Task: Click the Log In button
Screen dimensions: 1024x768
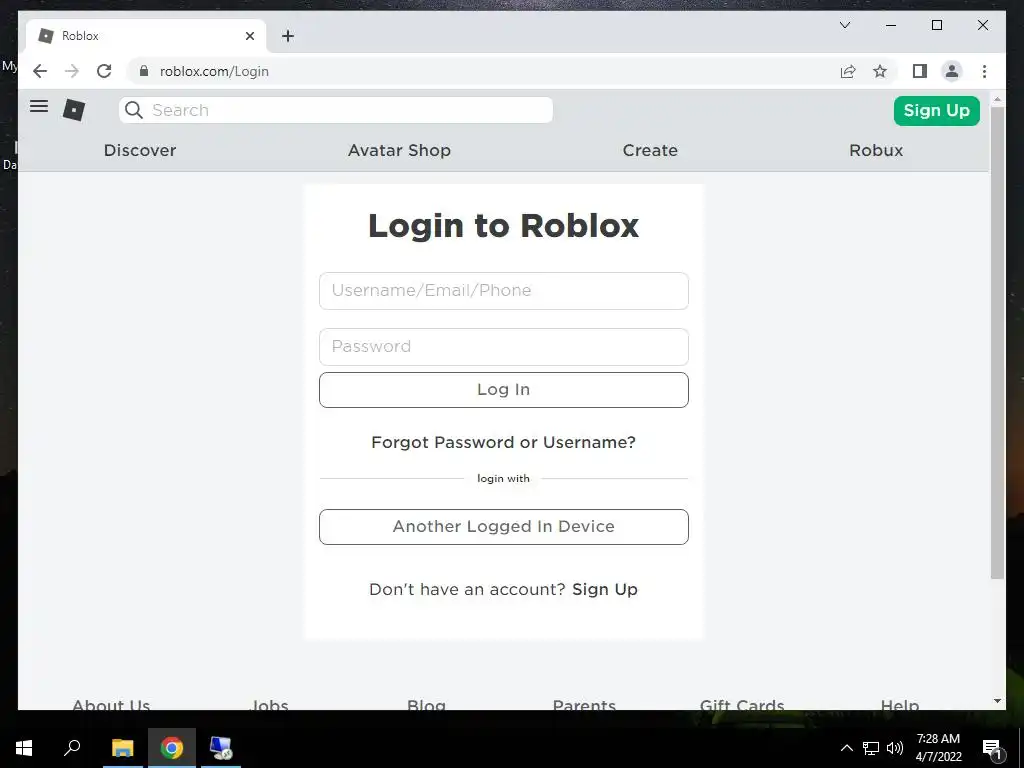Action: [x=504, y=390]
